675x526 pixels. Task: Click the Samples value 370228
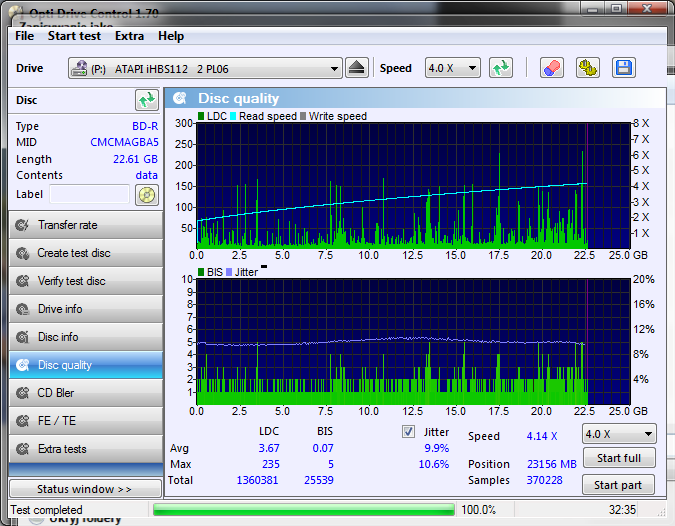pyautogui.click(x=544, y=480)
